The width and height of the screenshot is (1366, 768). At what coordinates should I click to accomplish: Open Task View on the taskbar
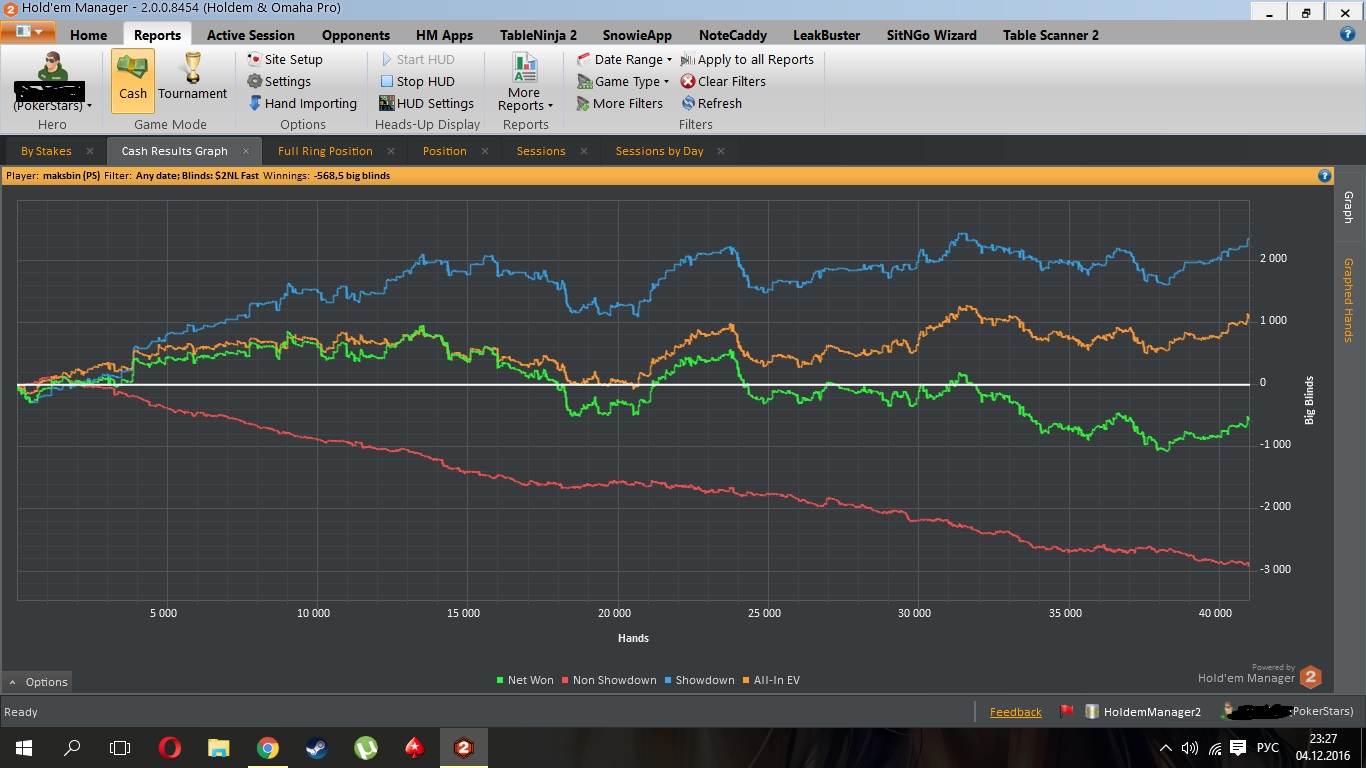coord(120,747)
